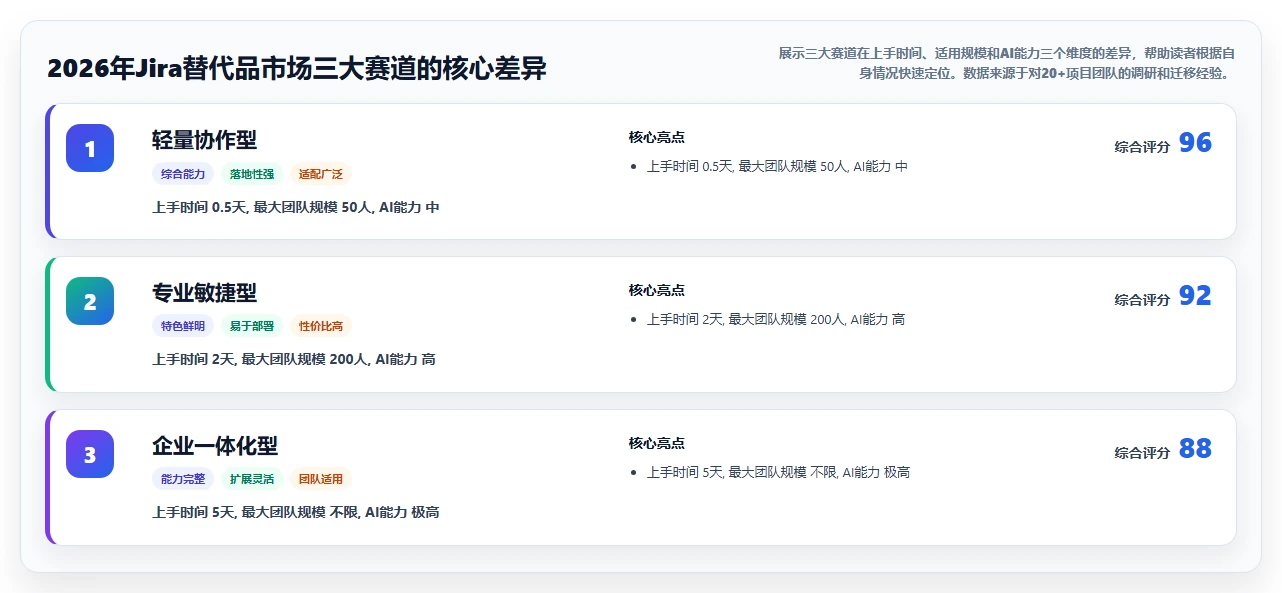The height and width of the screenshot is (593, 1282).
Task: Click the score 96 value
Action: pos(1195,143)
